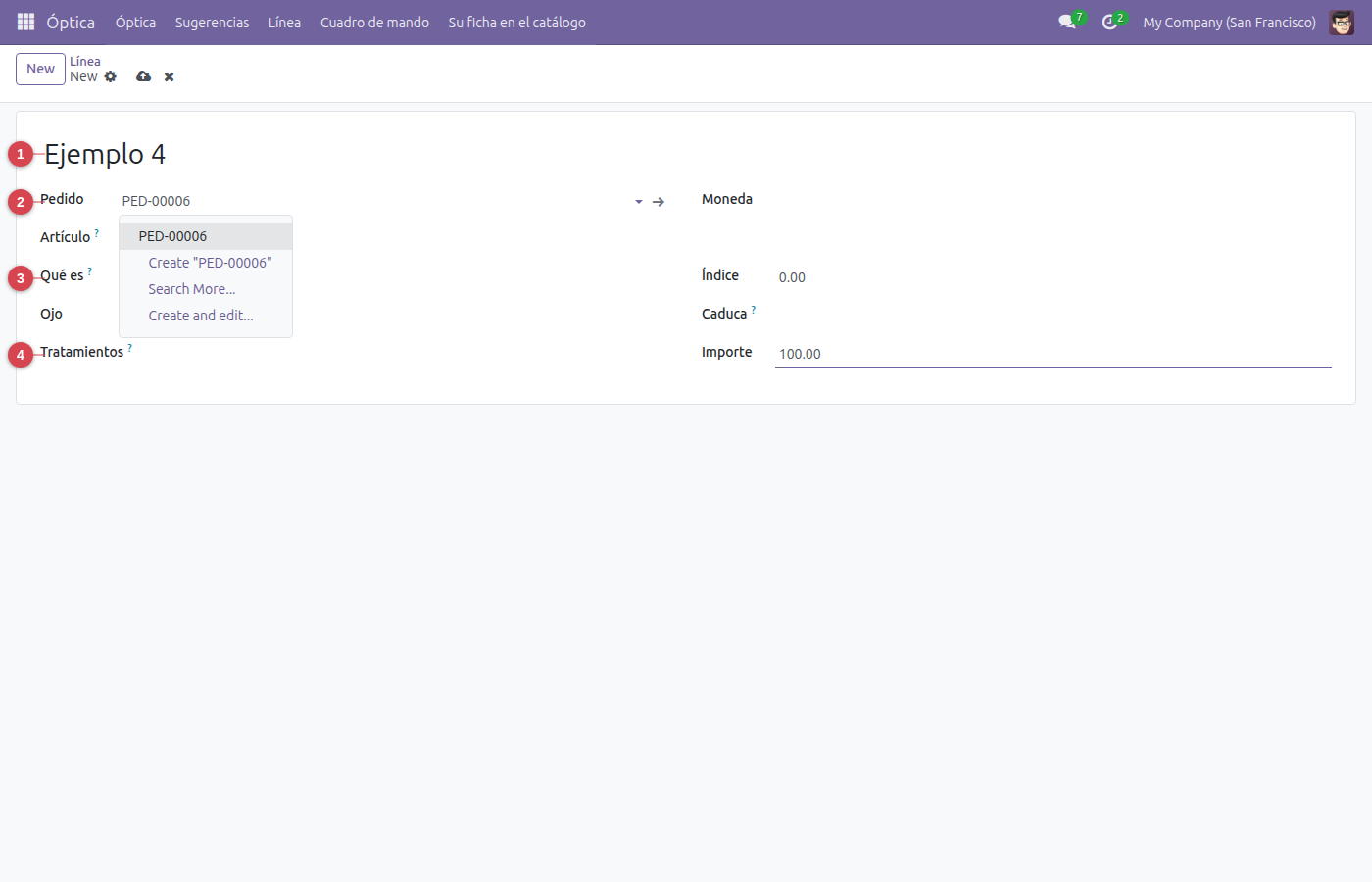This screenshot has height=882, width=1372.
Task: Discard changes with the X icon
Action: point(170,76)
